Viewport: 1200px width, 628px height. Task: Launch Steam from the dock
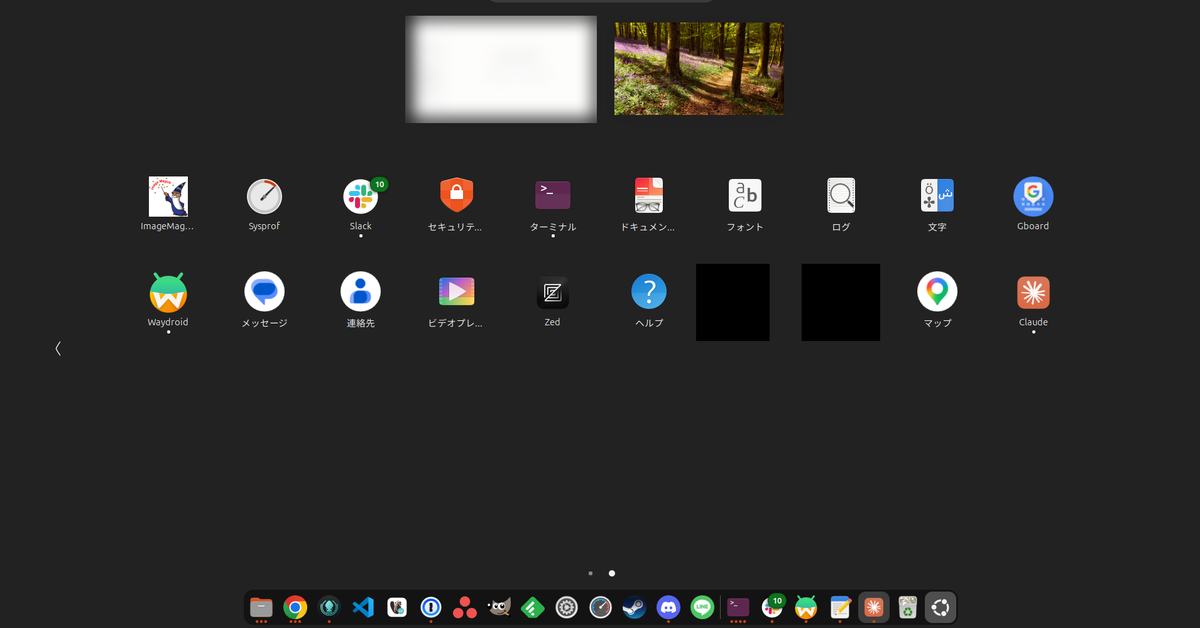(x=634, y=607)
